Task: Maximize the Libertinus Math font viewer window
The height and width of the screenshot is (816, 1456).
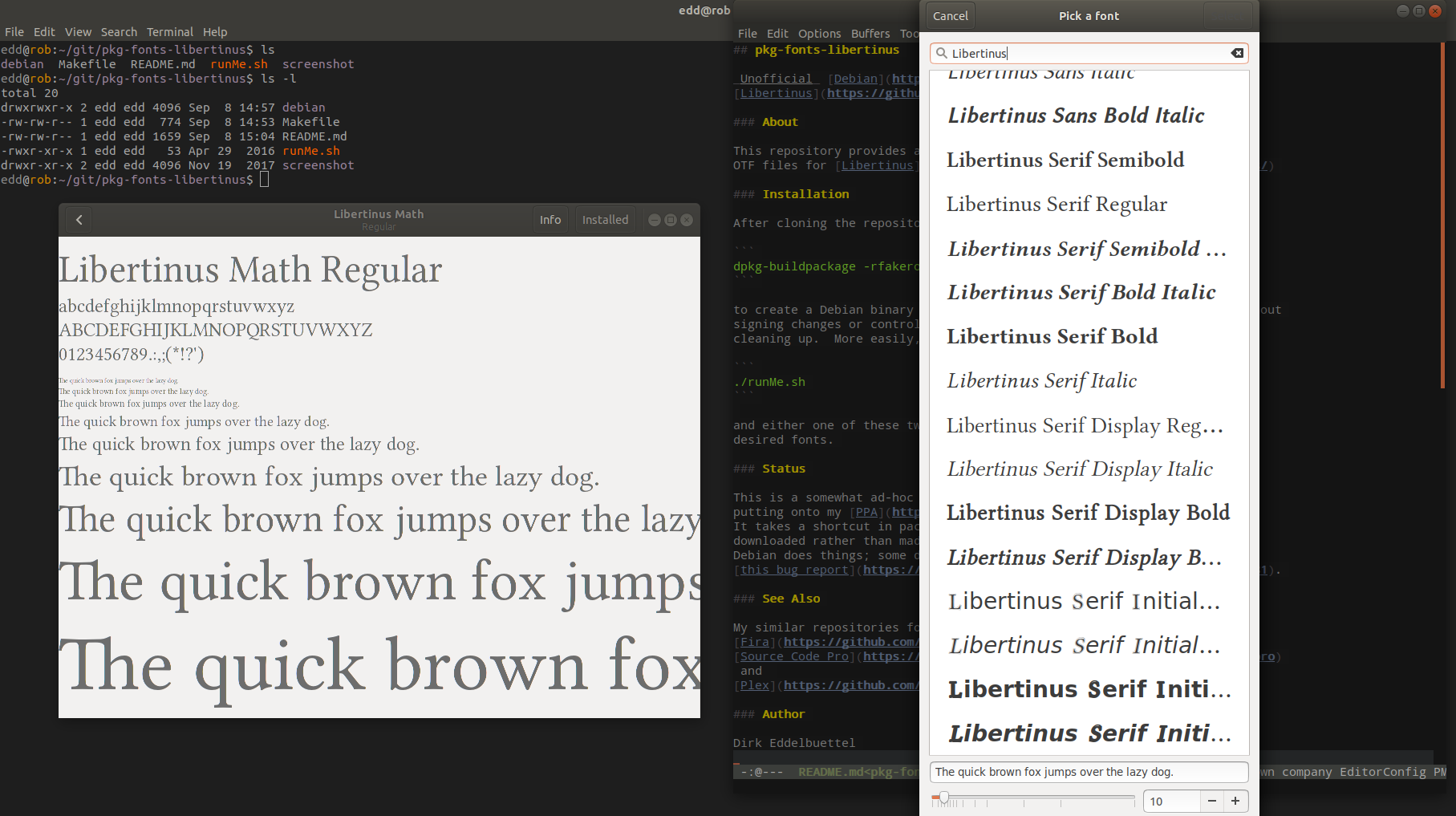Action: point(671,220)
